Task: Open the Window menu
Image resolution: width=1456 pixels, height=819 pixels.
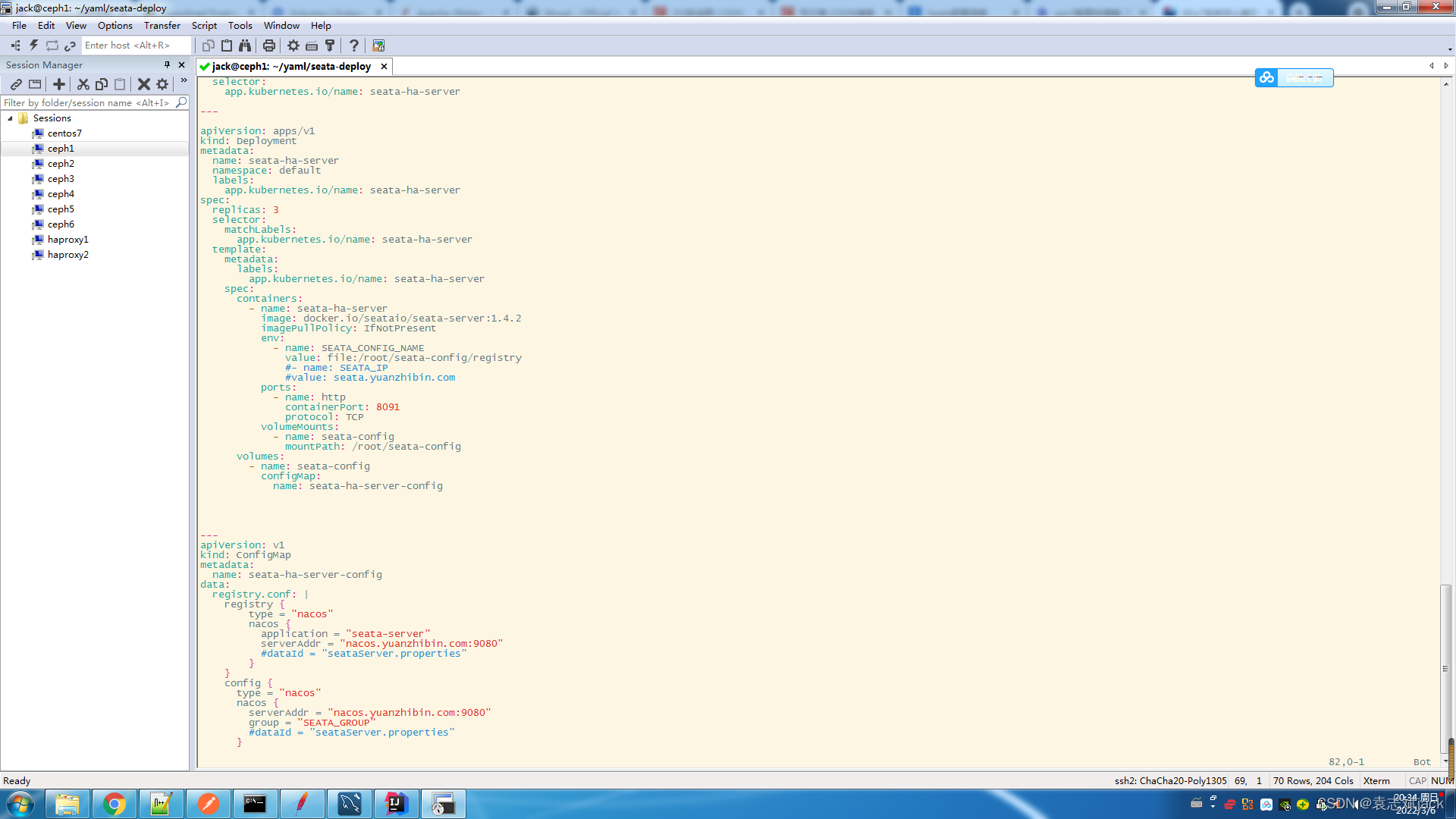Action: 281,25
